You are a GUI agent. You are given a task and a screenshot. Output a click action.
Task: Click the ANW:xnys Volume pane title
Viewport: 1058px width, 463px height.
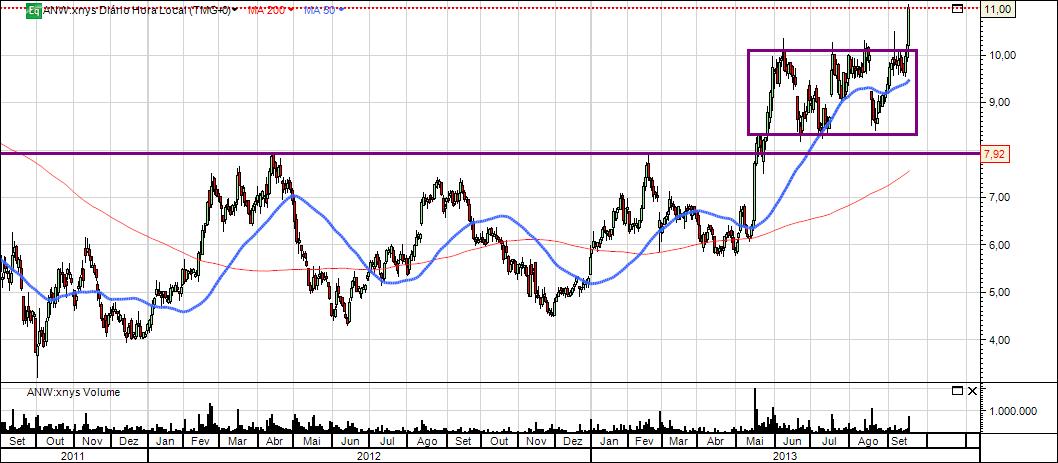73,392
